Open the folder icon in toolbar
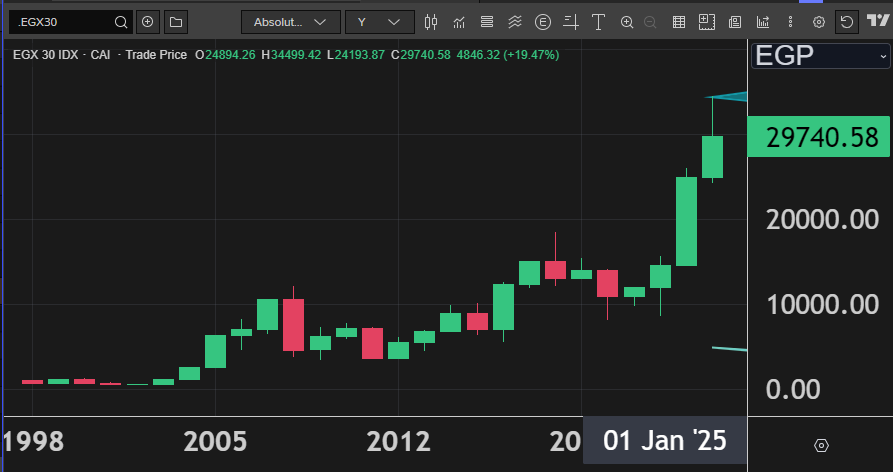Viewport: 893px width, 472px height. point(175,22)
